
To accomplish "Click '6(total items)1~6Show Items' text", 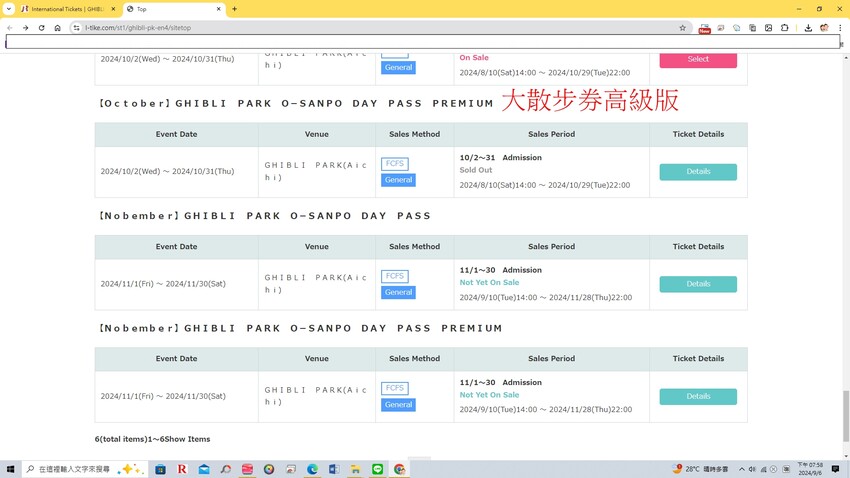I will tap(152, 439).
